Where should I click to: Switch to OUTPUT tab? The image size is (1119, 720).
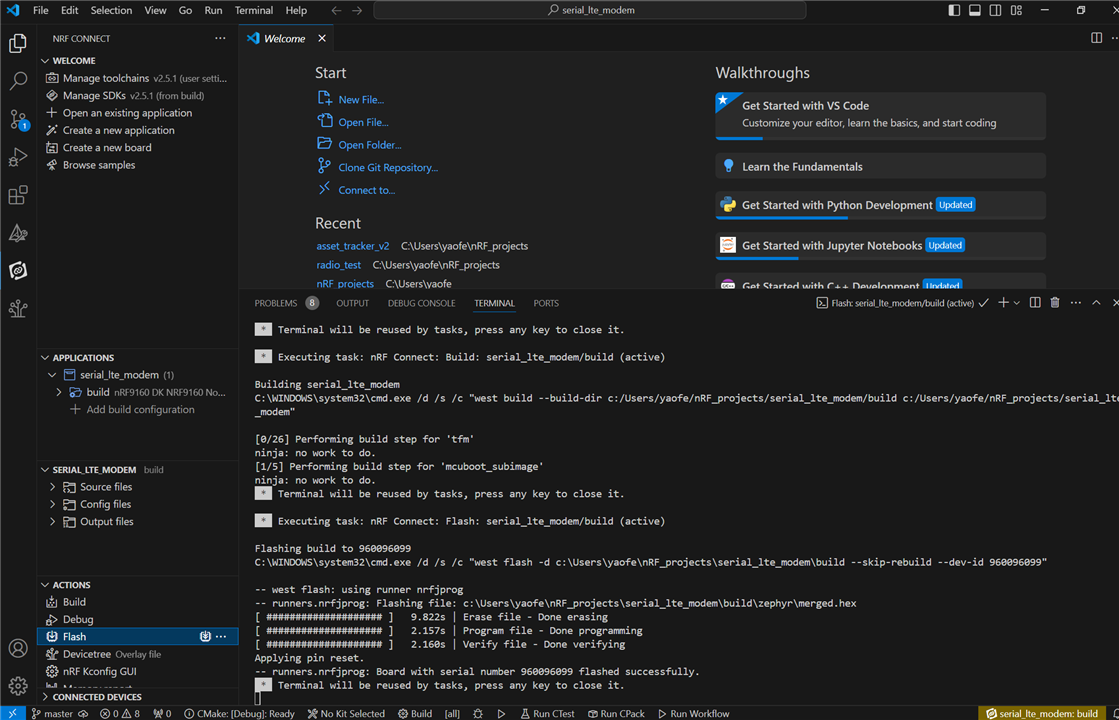pyautogui.click(x=353, y=303)
